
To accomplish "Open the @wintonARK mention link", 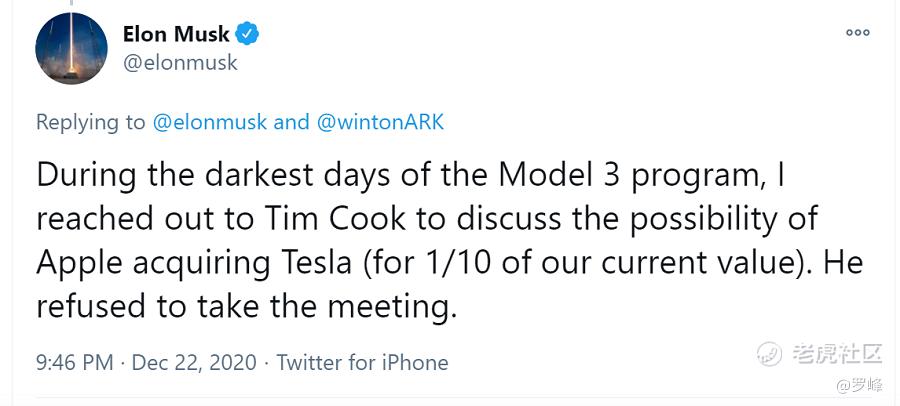I will click(380, 122).
